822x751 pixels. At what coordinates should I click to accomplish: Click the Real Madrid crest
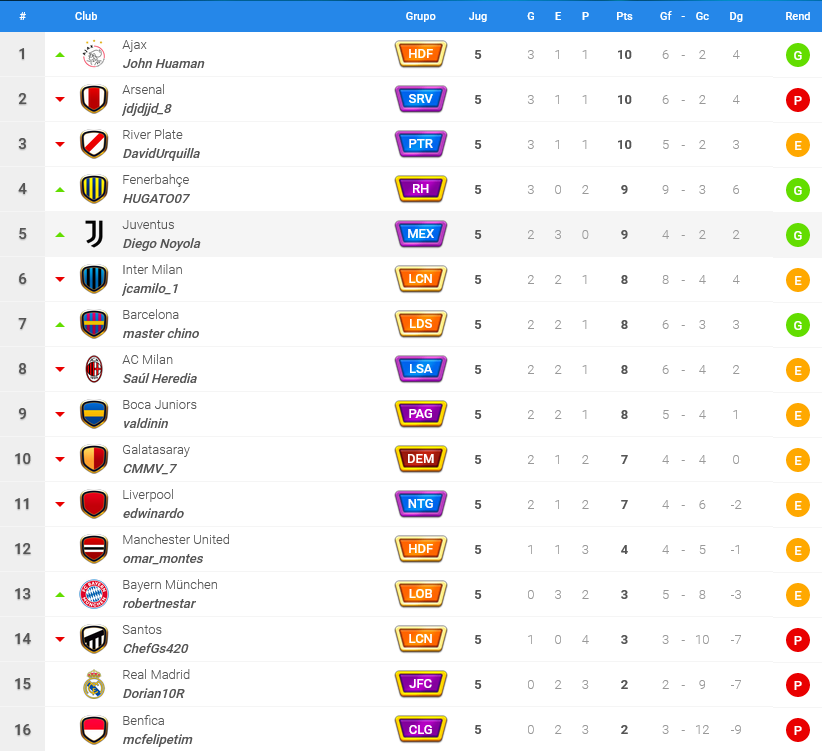click(94, 684)
